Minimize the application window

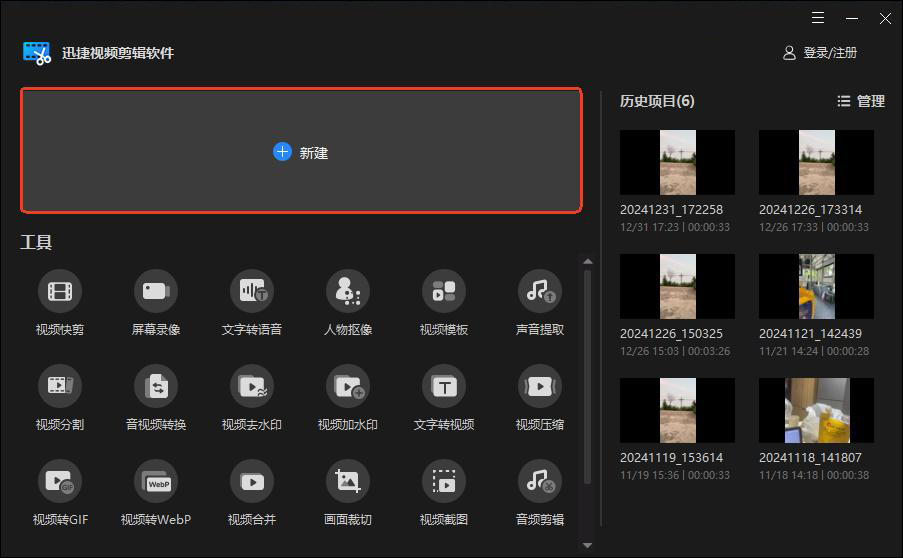pos(852,18)
